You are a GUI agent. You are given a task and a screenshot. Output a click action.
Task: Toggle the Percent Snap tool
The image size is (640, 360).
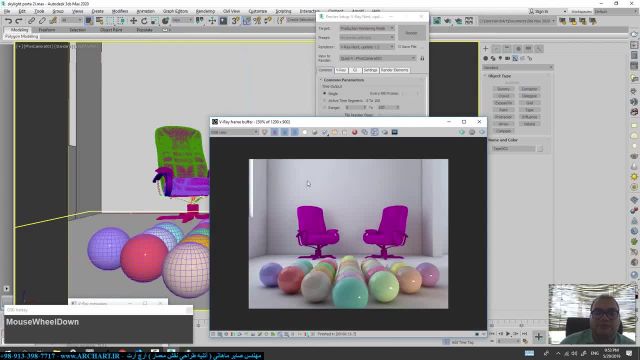tap(257, 21)
